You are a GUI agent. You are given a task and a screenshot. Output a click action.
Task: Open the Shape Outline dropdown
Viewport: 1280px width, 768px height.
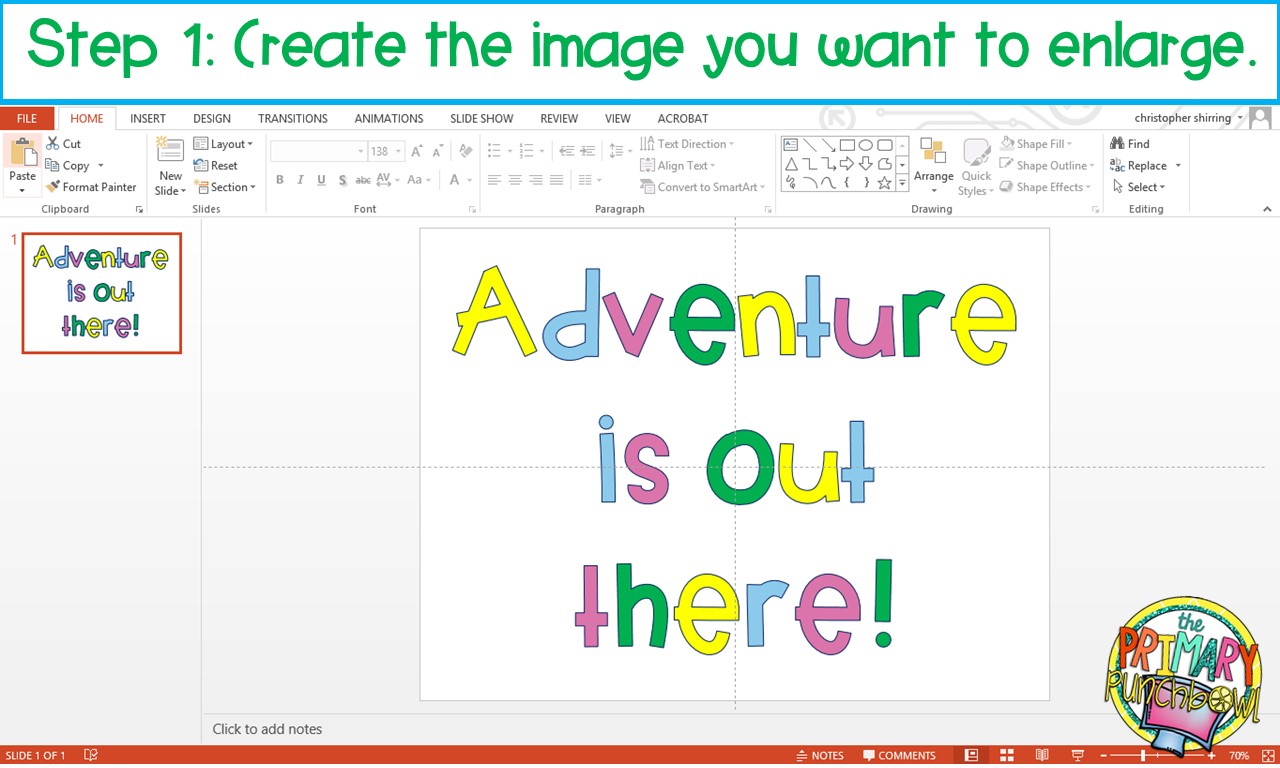point(1048,166)
